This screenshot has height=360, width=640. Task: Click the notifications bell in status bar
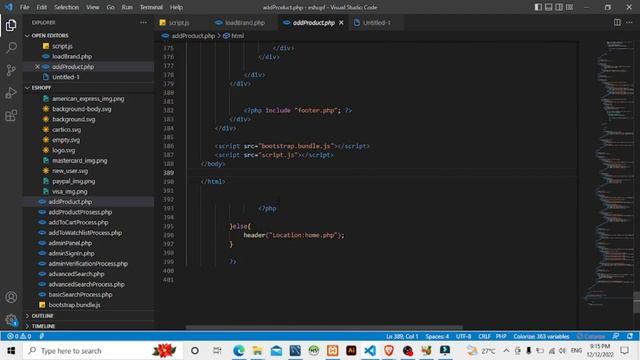(x=630, y=336)
